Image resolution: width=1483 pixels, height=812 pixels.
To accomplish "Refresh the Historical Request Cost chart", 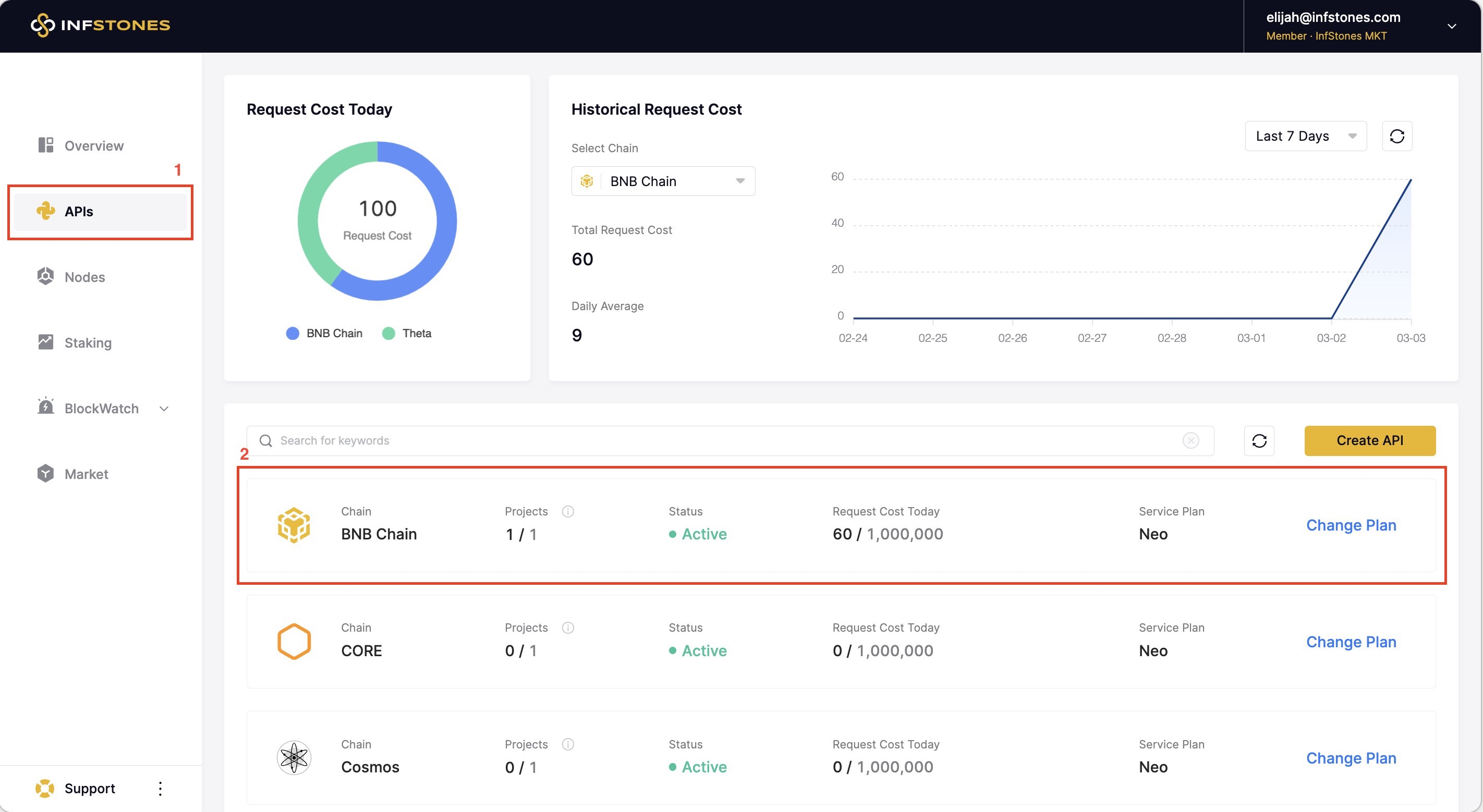I will (x=1396, y=136).
